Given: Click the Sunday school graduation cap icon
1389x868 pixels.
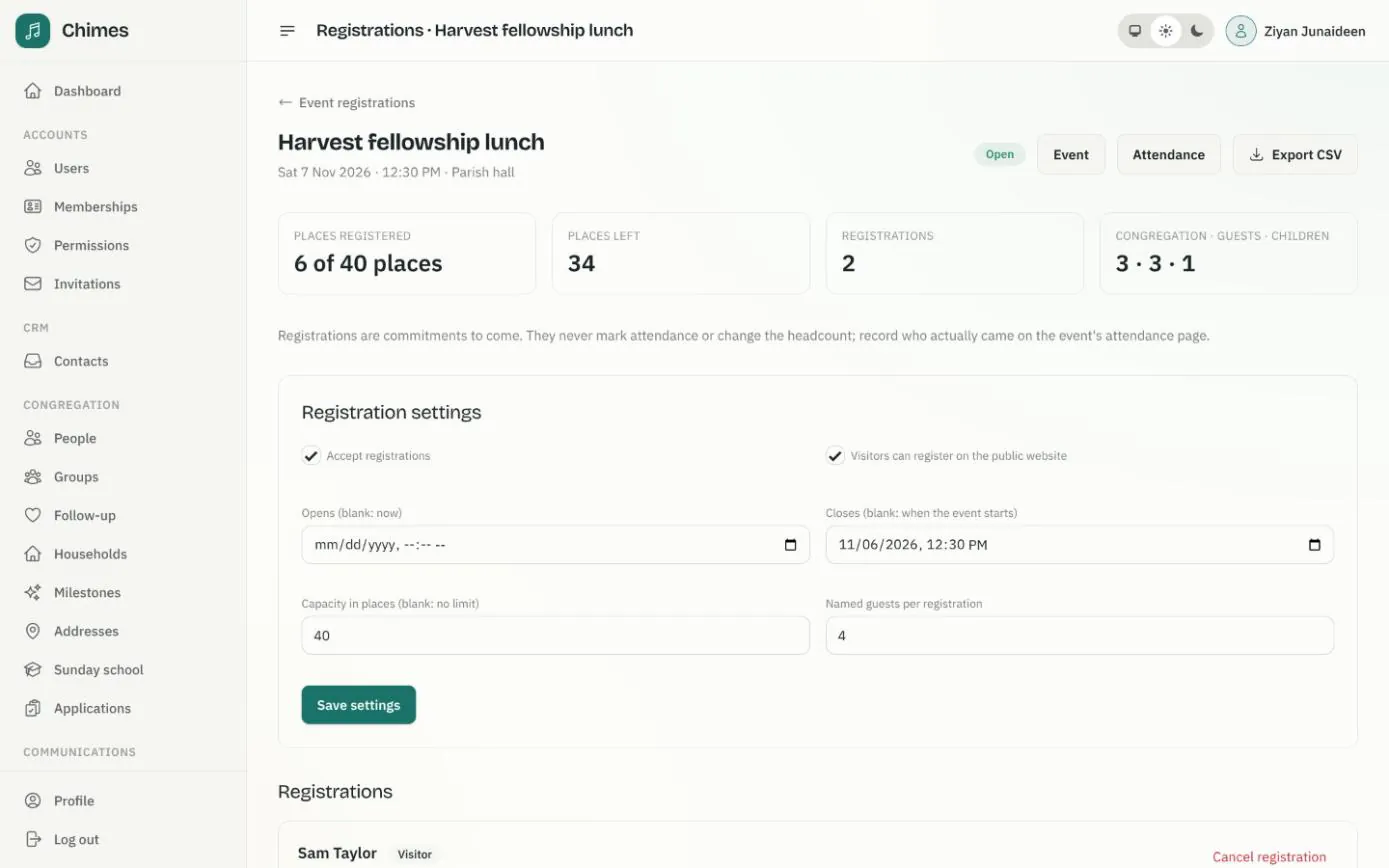Looking at the screenshot, I should tap(33, 670).
